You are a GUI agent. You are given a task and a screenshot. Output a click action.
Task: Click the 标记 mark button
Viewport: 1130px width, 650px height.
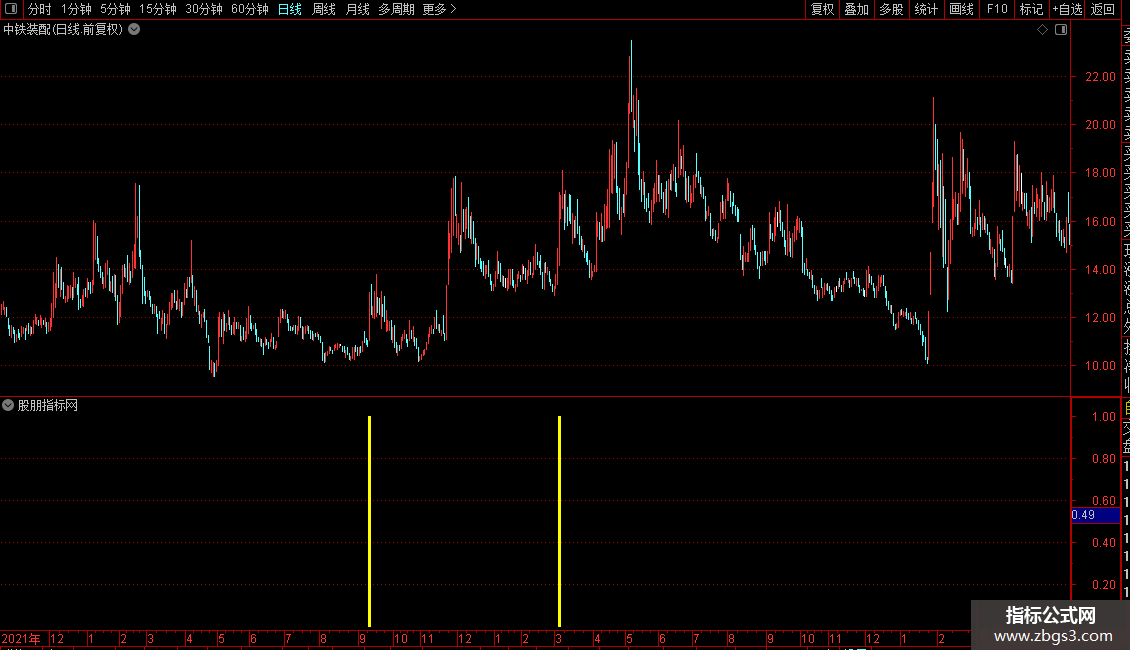[x=1031, y=9]
